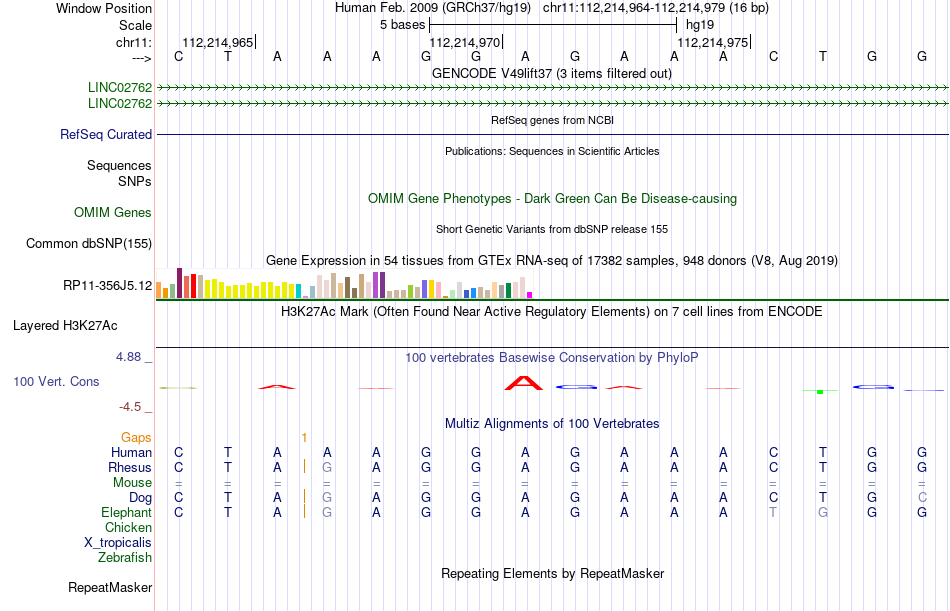Click the X_tropicalis species label
The image size is (950, 611).
click(x=118, y=543)
